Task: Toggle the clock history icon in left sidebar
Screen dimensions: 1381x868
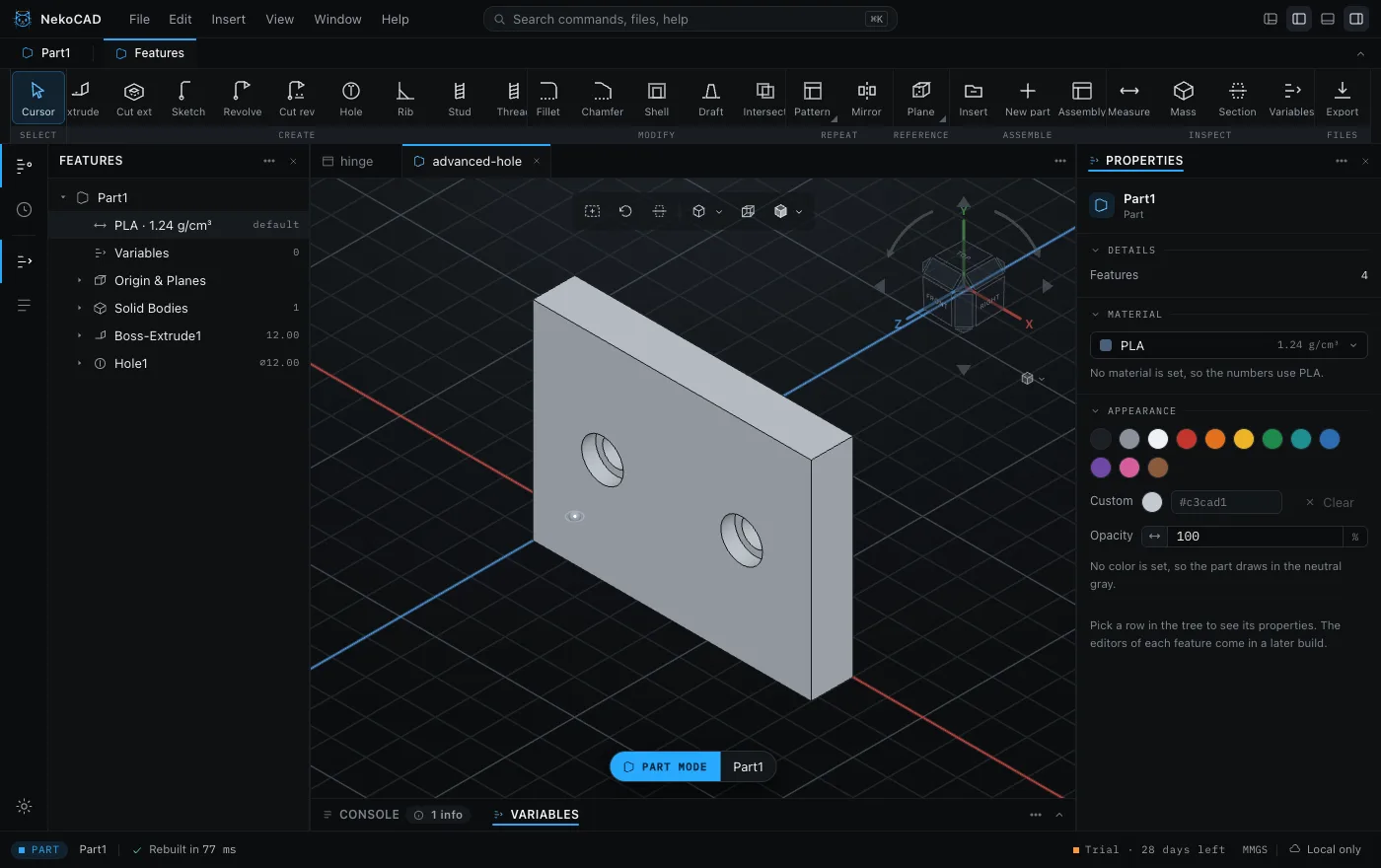Action: coord(25,209)
